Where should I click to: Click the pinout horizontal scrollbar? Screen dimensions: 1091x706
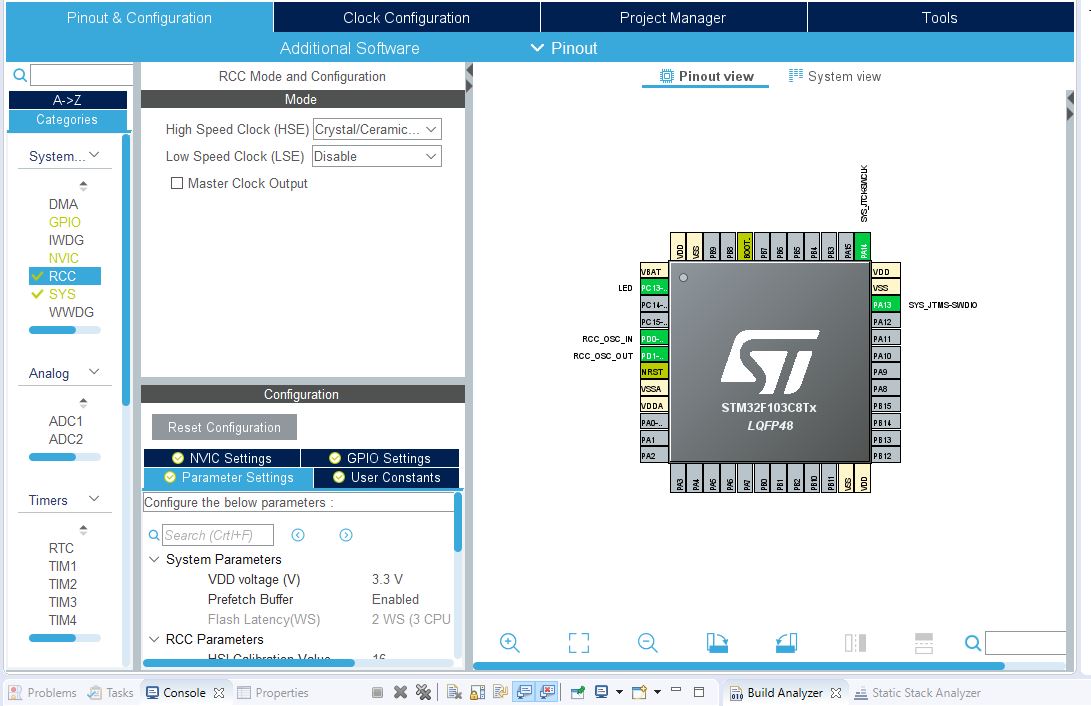pyautogui.click(x=738, y=666)
